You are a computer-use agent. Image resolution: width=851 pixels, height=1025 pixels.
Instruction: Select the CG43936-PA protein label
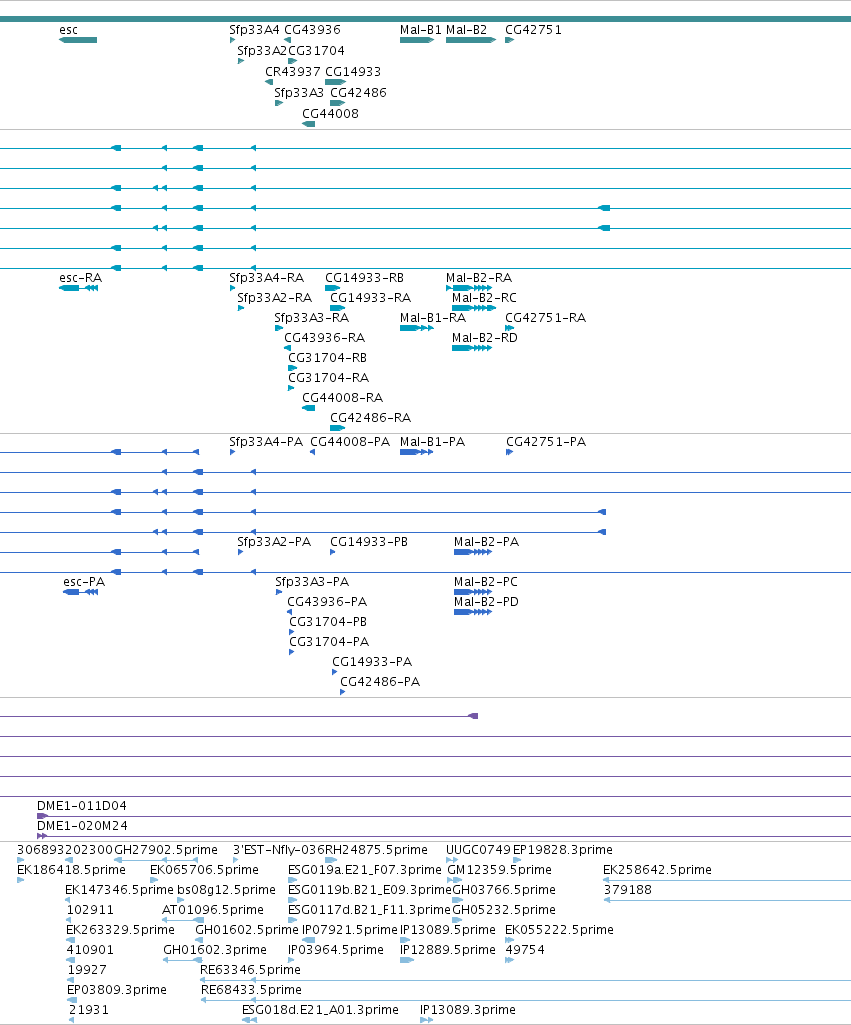[327, 602]
